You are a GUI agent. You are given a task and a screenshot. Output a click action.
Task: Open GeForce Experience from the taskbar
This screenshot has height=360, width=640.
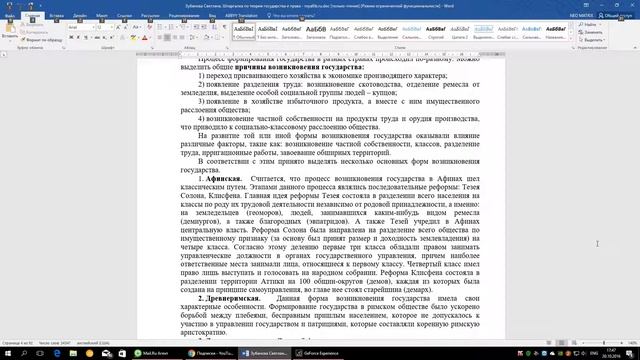click(x=317, y=353)
